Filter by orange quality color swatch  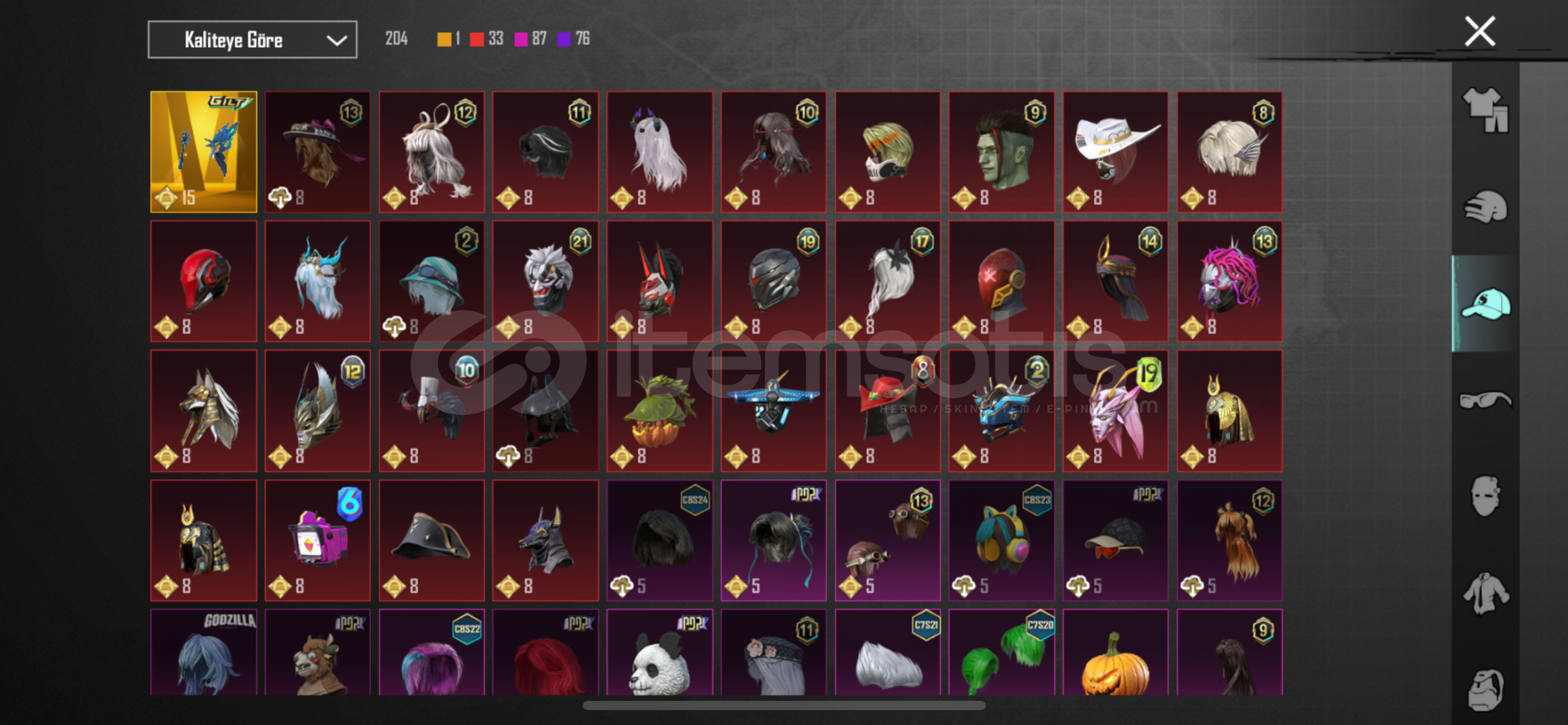(x=444, y=39)
